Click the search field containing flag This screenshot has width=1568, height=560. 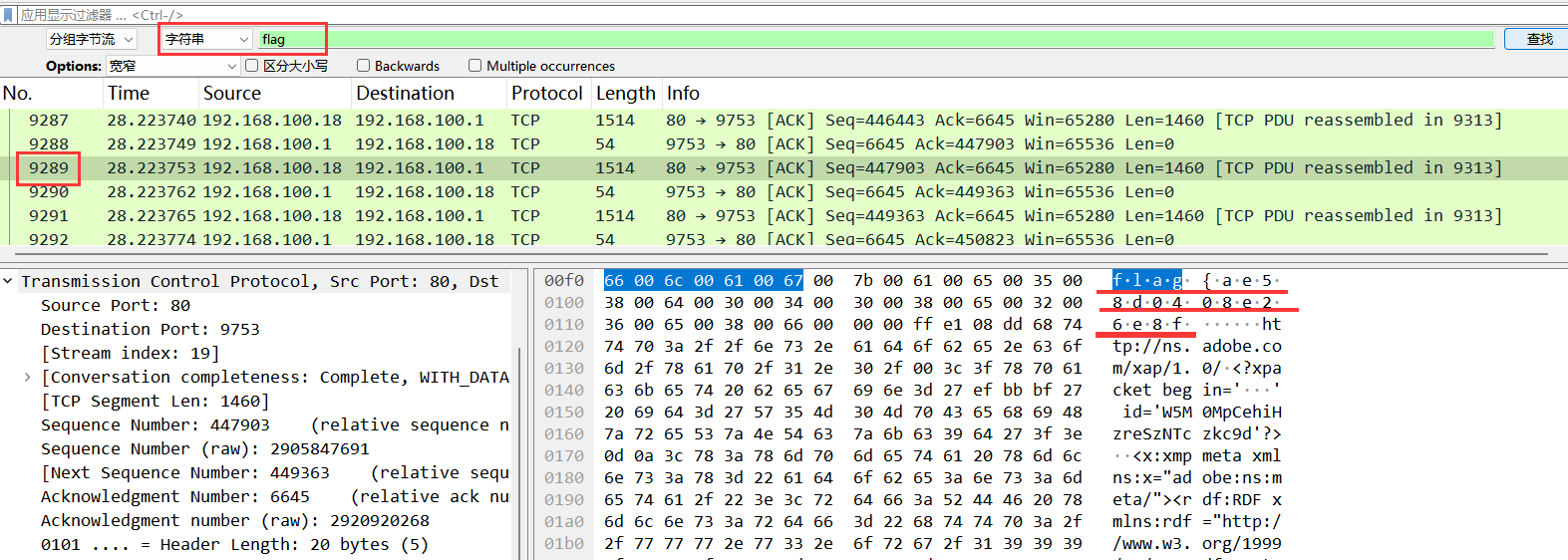[876, 39]
